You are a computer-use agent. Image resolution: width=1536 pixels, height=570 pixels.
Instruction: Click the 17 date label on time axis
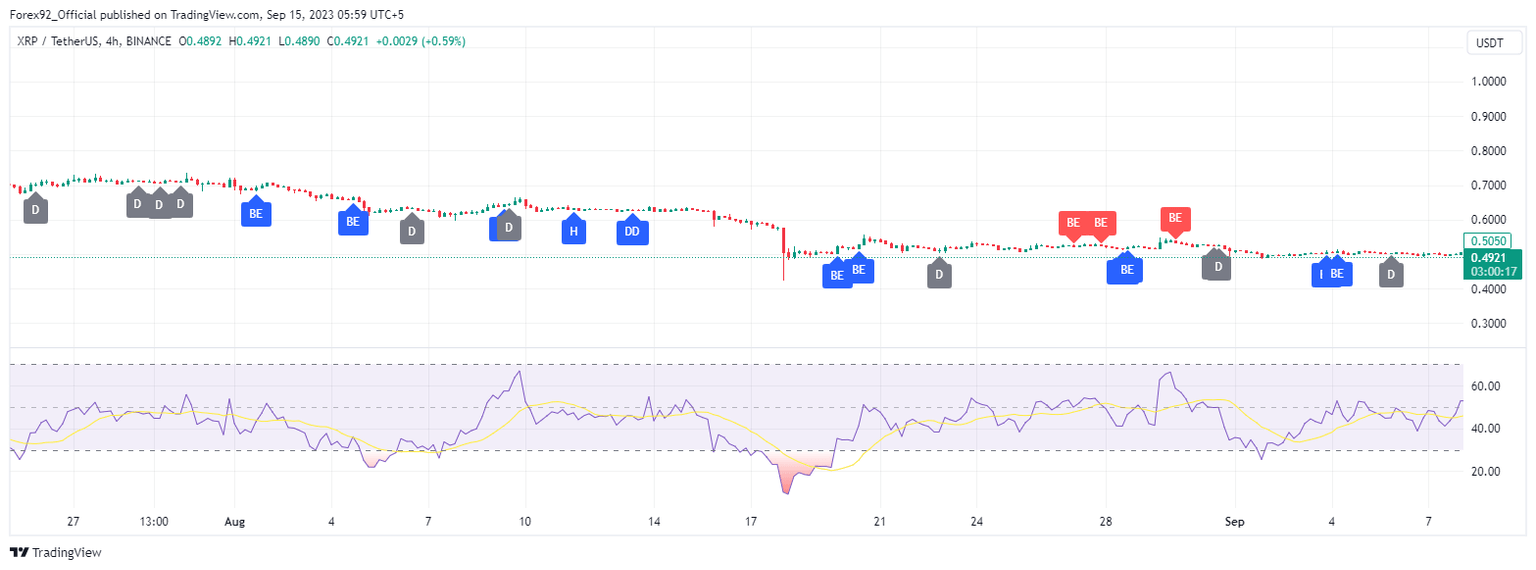pos(751,522)
